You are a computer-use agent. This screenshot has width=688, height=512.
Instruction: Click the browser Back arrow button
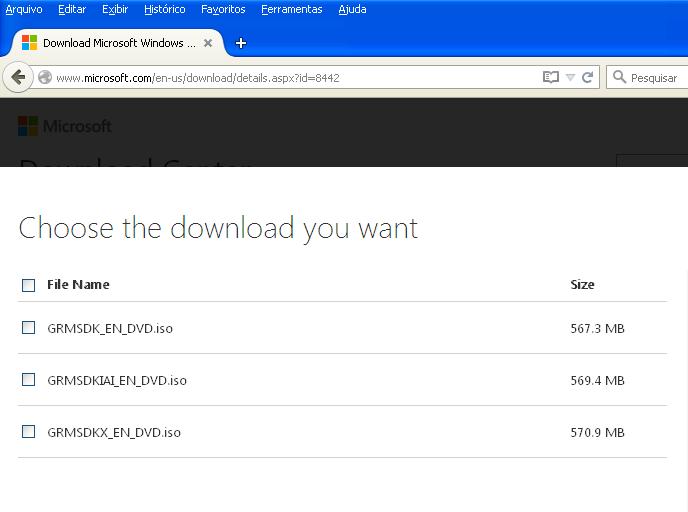[x=18, y=78]
